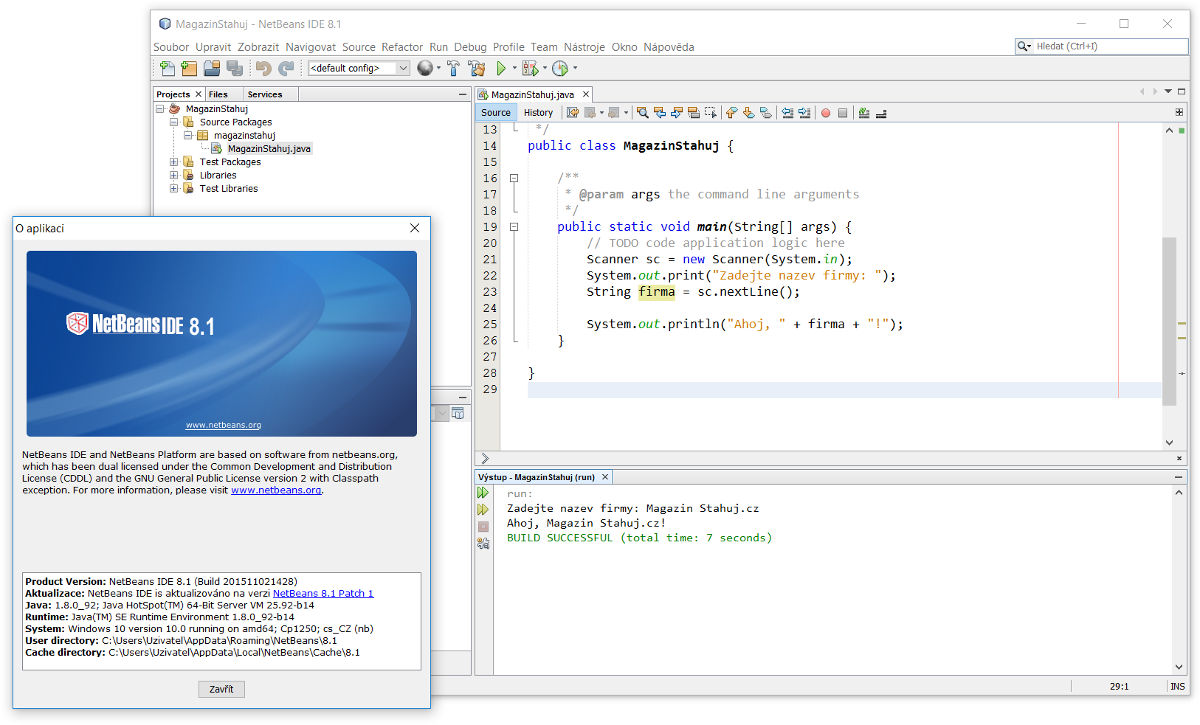This screenshot has width=1200, height=725.
Task: Click the Stop Macro Recording icon
Action: point(843,113)
